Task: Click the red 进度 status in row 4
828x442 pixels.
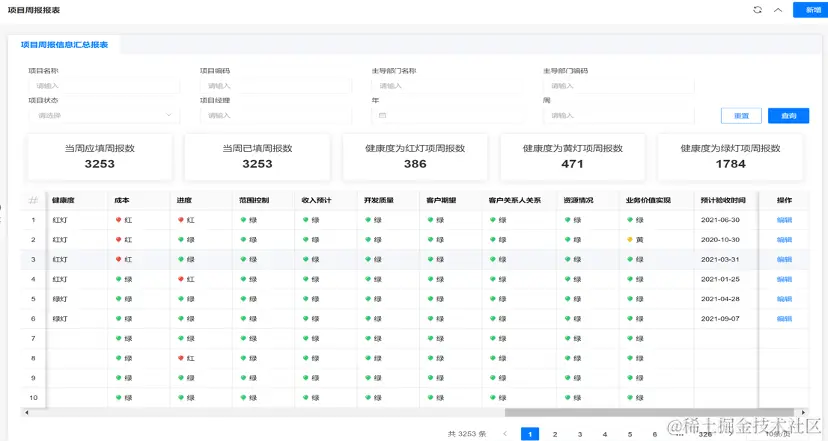Action: 186,279
